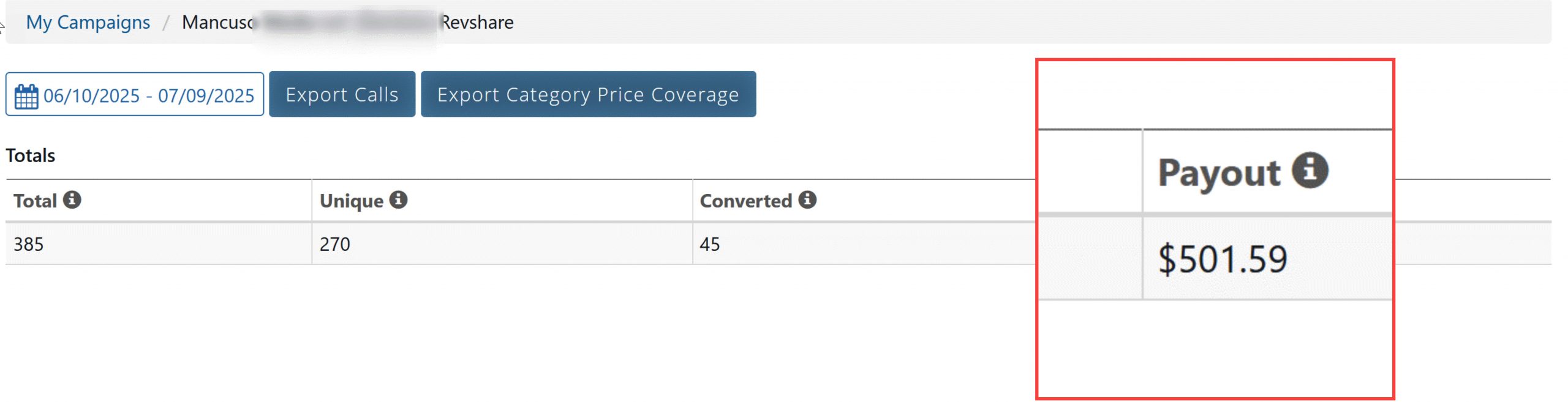The image size is (1568, 402).
Task: Open the 06/10/2025 - 07/09/2025 date range field
Action: click(148, 95)
